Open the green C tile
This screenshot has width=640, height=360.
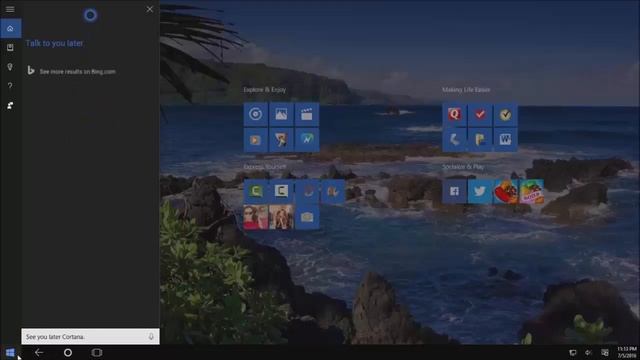[256, 191]
